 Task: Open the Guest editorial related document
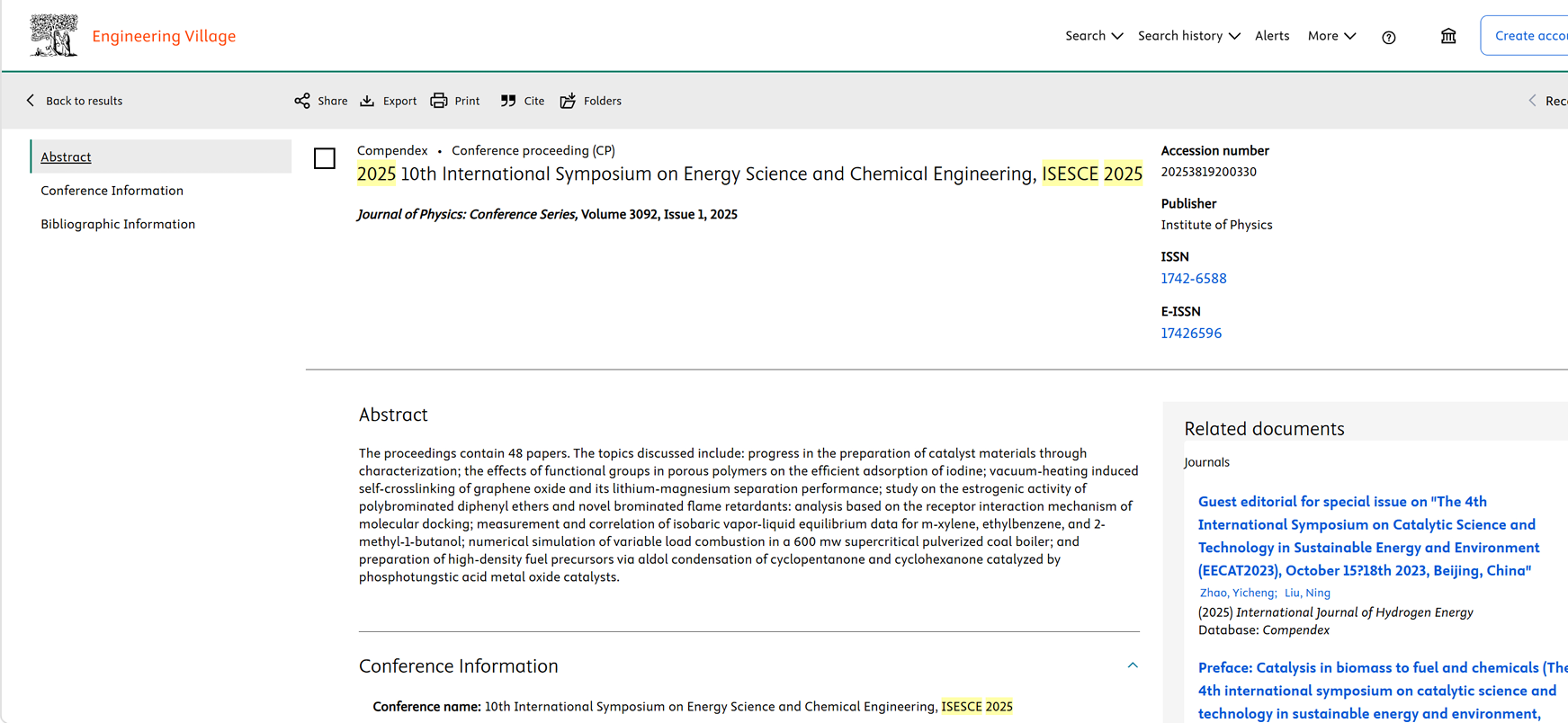(1368, 536)
